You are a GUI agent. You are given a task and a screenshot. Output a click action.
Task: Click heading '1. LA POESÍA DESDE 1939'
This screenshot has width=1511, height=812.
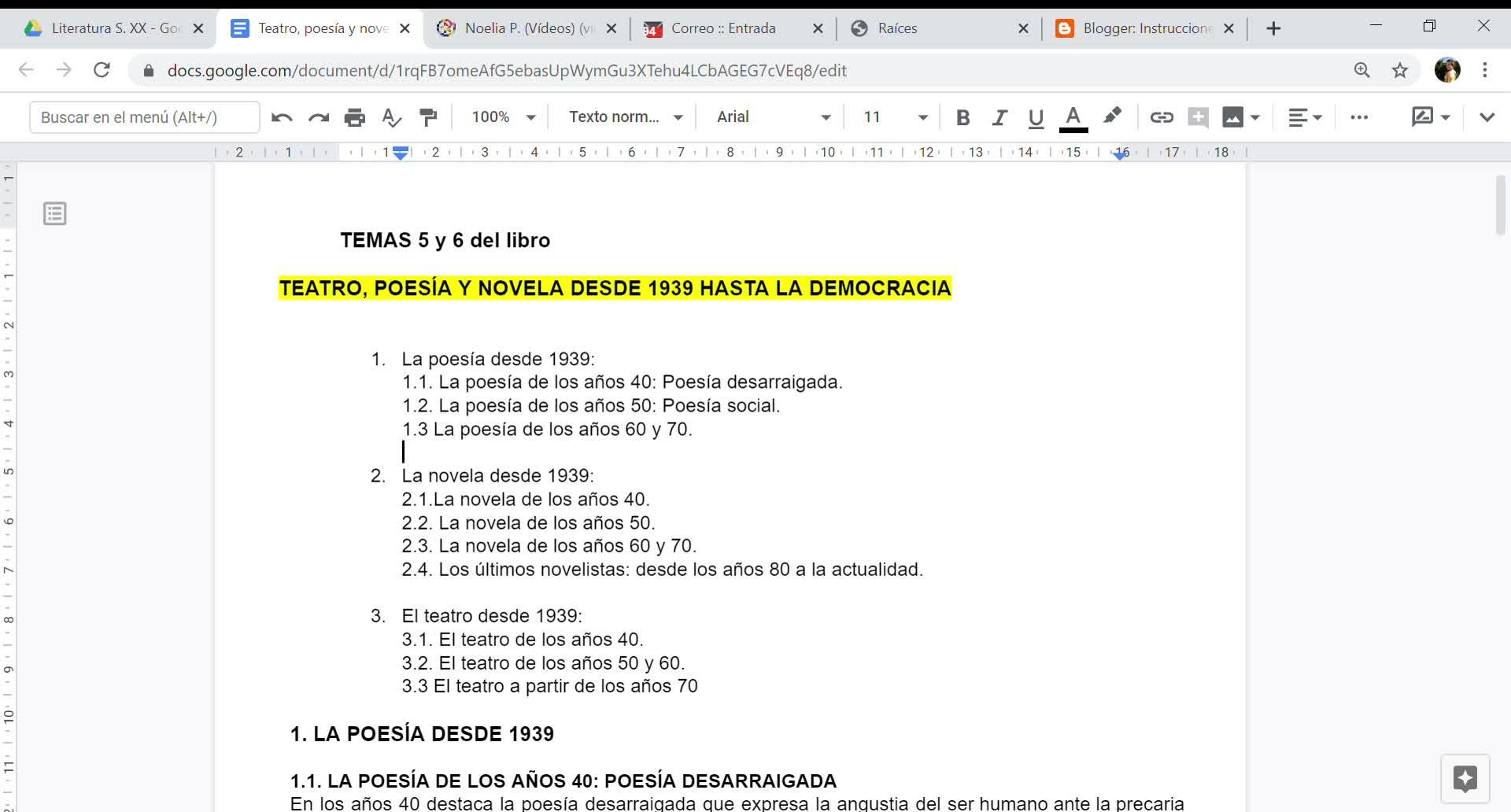pos(422,734)
